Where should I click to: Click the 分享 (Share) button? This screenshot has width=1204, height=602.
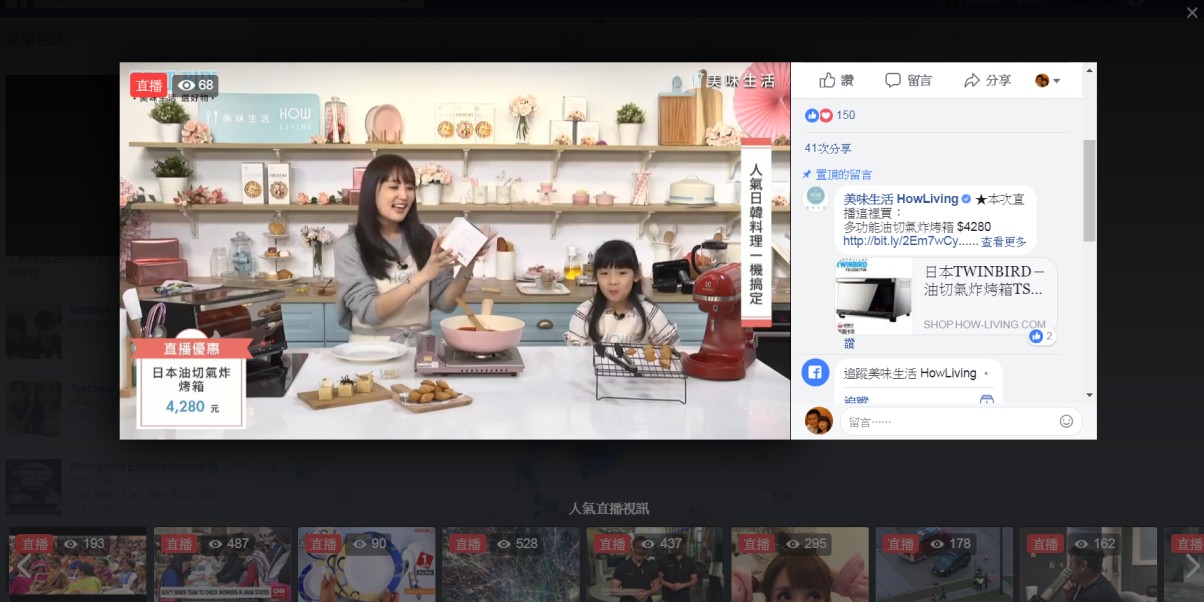(987, 80)
